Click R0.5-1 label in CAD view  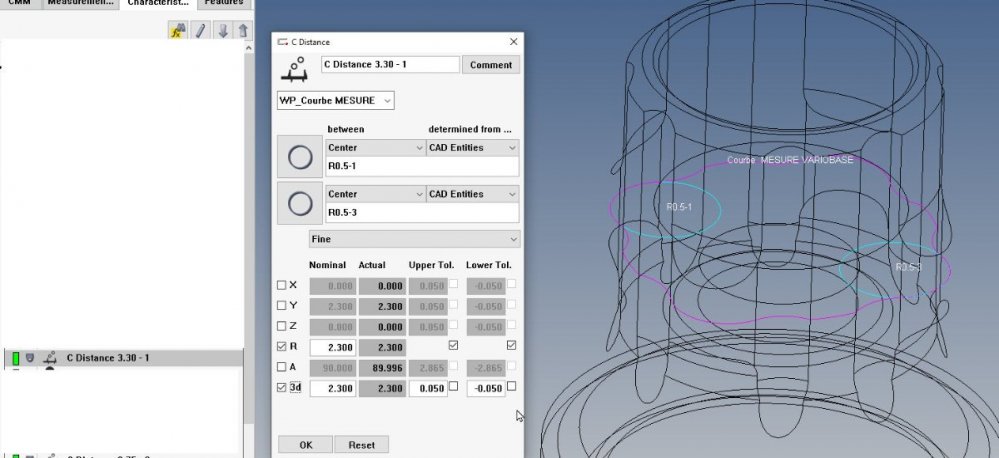tap(679, 207)
